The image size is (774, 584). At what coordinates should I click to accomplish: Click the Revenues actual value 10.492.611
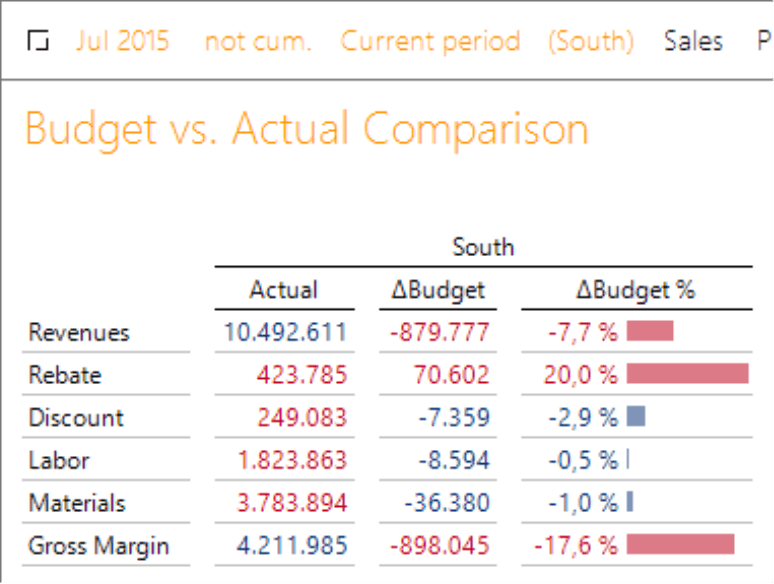pos(285,332)
